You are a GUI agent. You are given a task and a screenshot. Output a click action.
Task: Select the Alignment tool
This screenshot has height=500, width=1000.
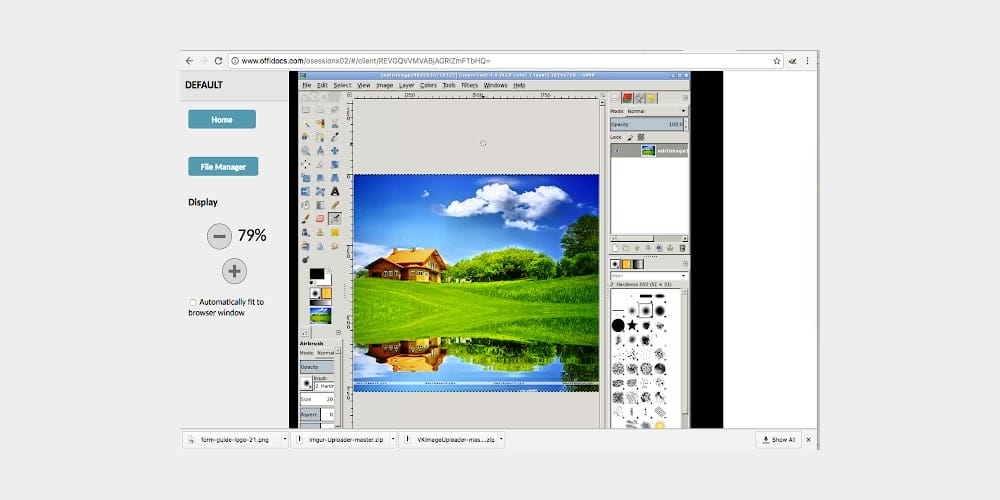305,164
